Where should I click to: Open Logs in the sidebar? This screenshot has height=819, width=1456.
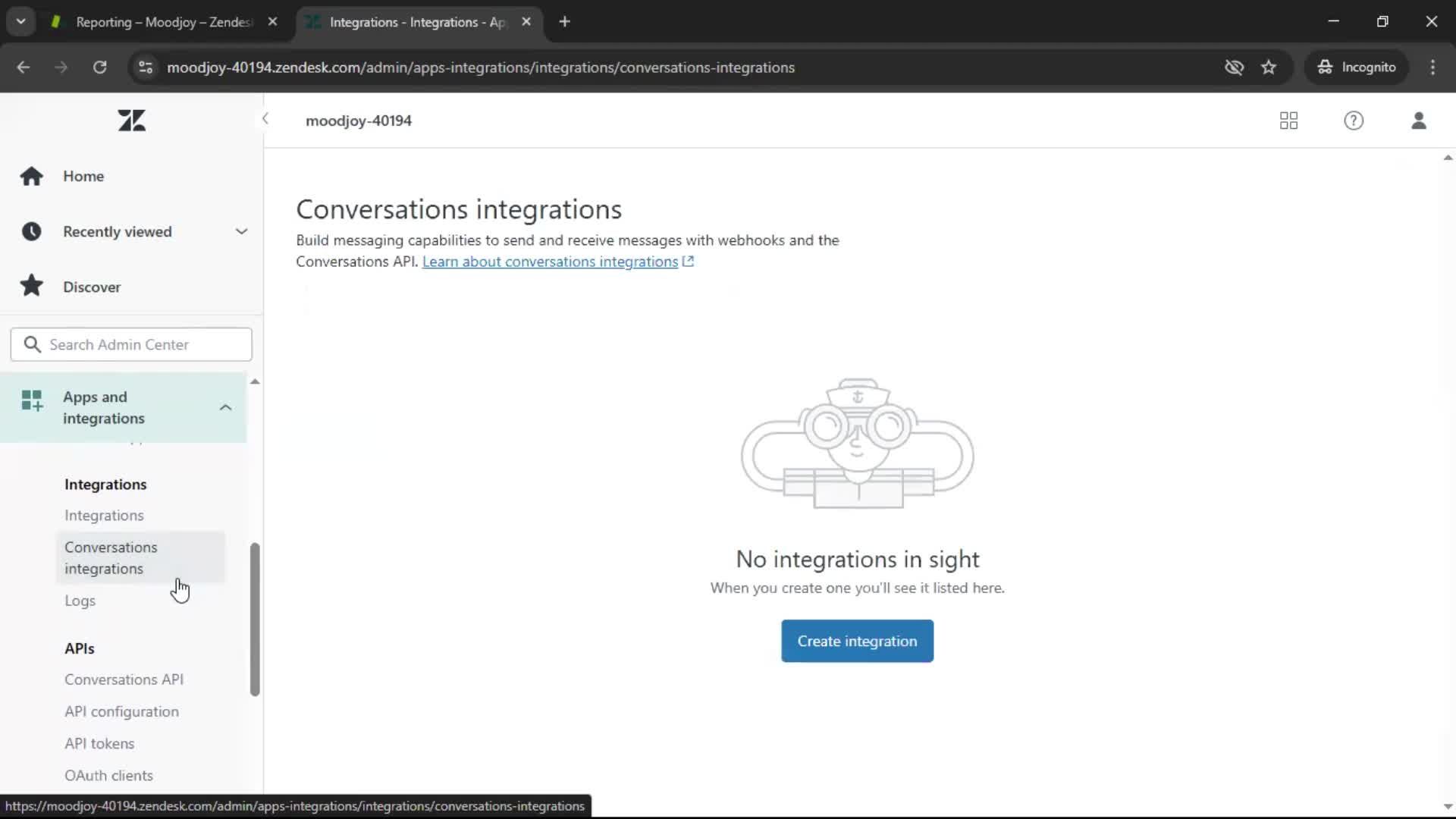pyautogui.click(x=80, y=601)
